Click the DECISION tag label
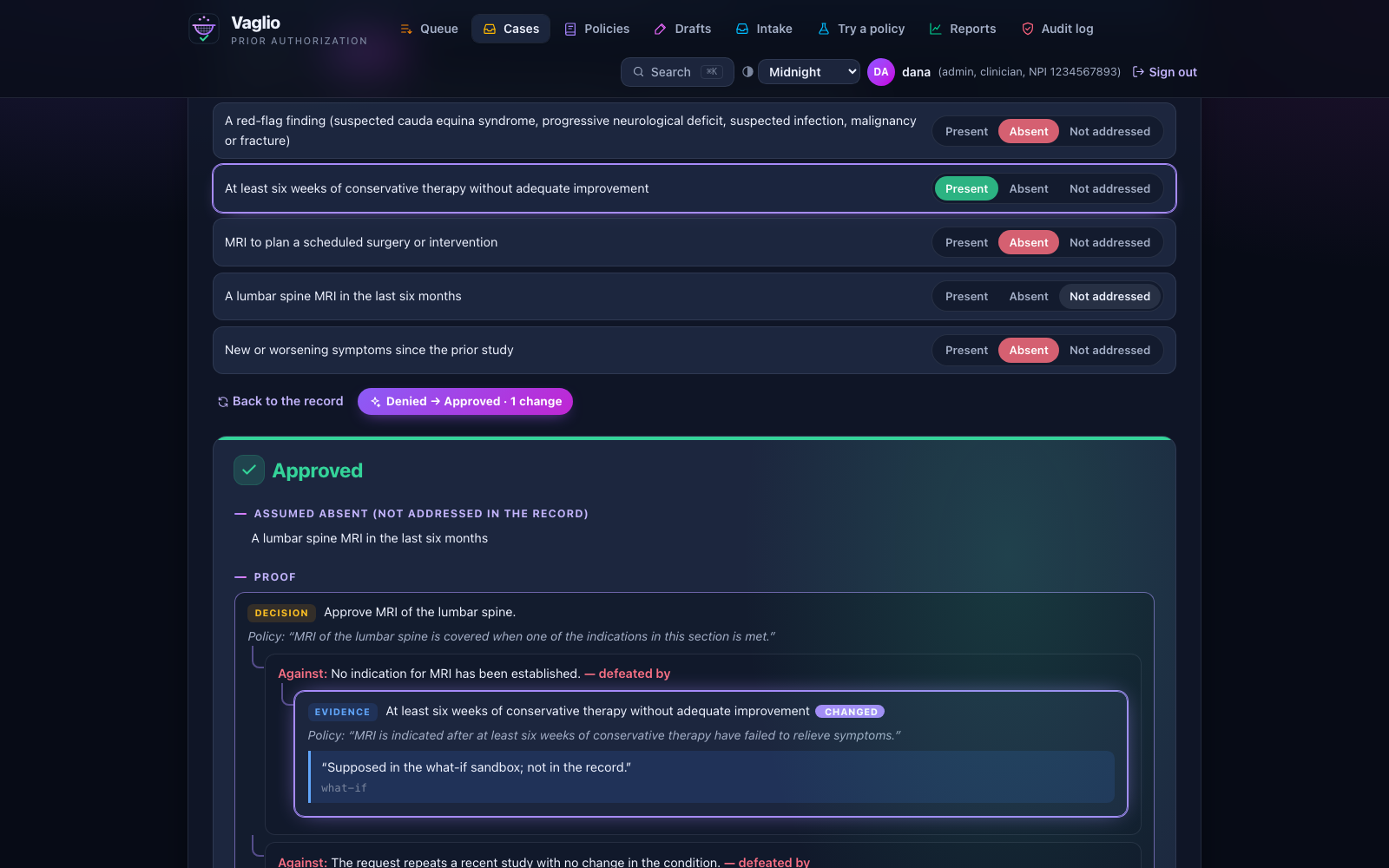 [x=281, y=613]
